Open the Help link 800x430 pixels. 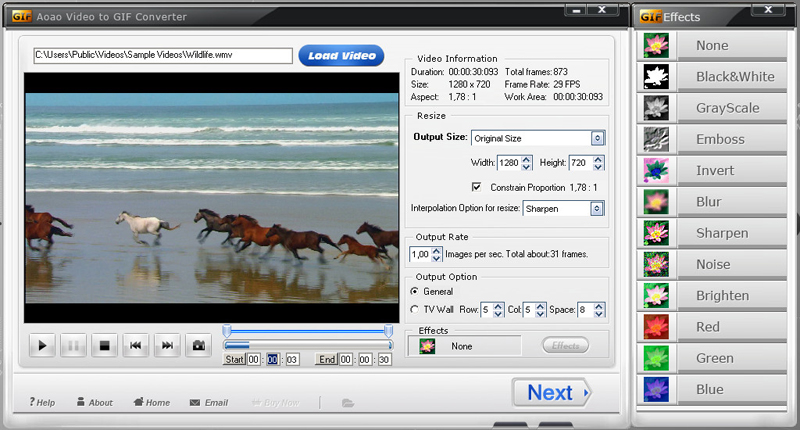point(42,402)
